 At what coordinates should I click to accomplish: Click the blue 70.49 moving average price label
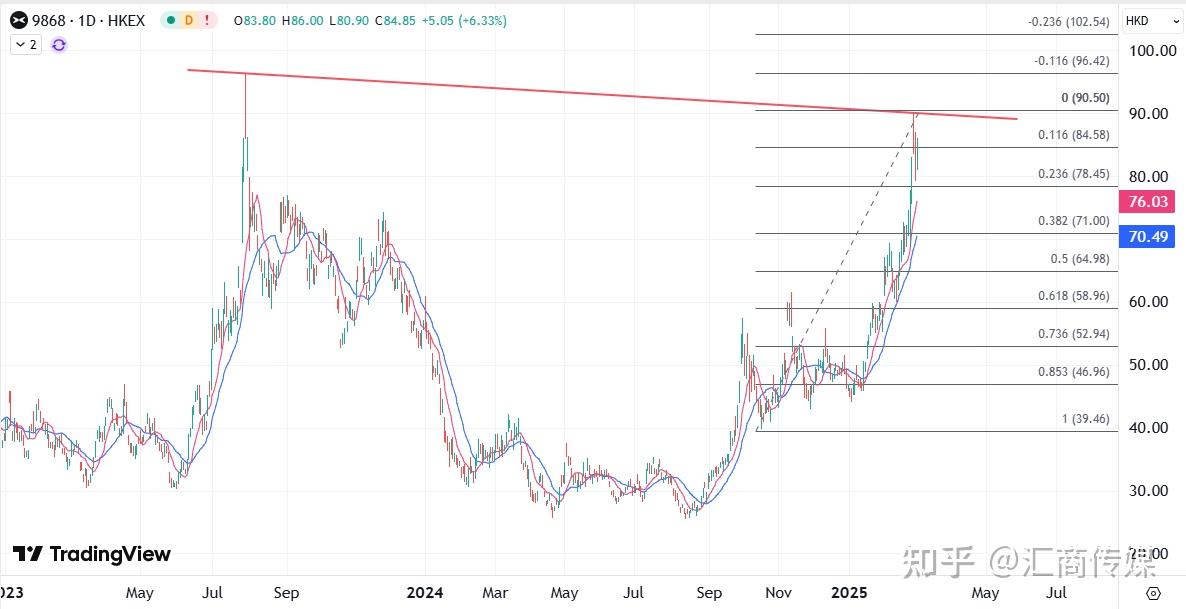pyautogui.click(x=1148, y=237)
